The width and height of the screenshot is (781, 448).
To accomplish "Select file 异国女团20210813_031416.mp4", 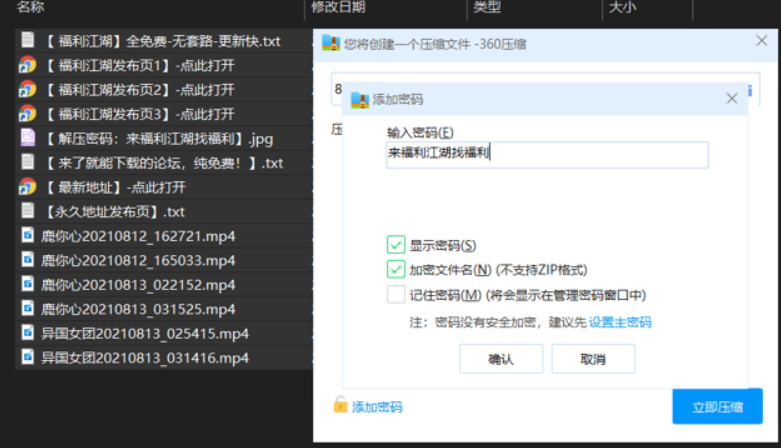I will 145,357.
